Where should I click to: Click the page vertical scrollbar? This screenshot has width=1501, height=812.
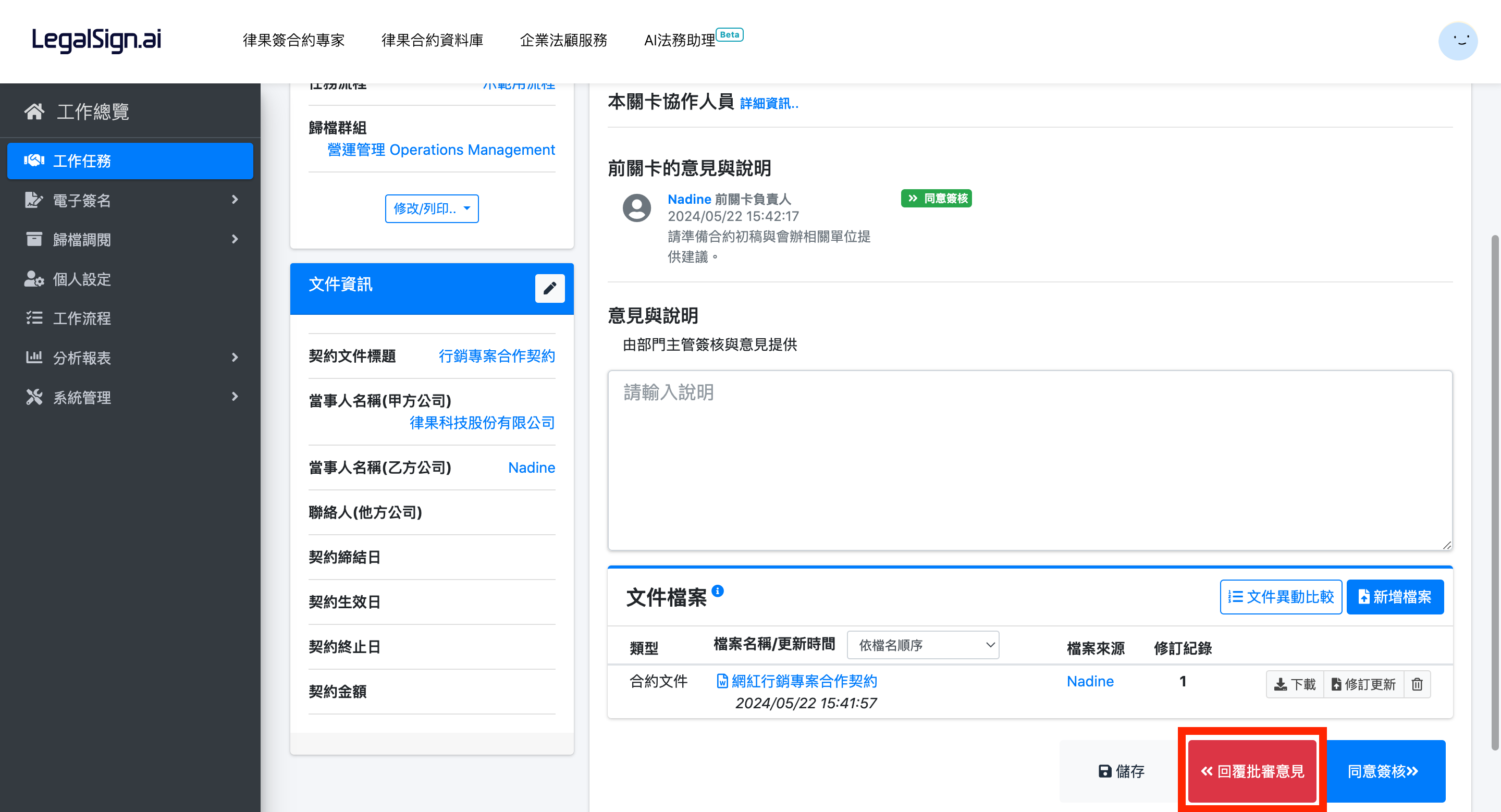[1495, 492]
